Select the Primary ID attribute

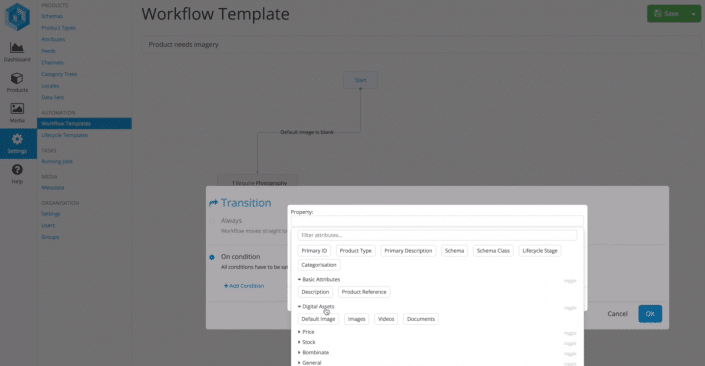(314, 251)
